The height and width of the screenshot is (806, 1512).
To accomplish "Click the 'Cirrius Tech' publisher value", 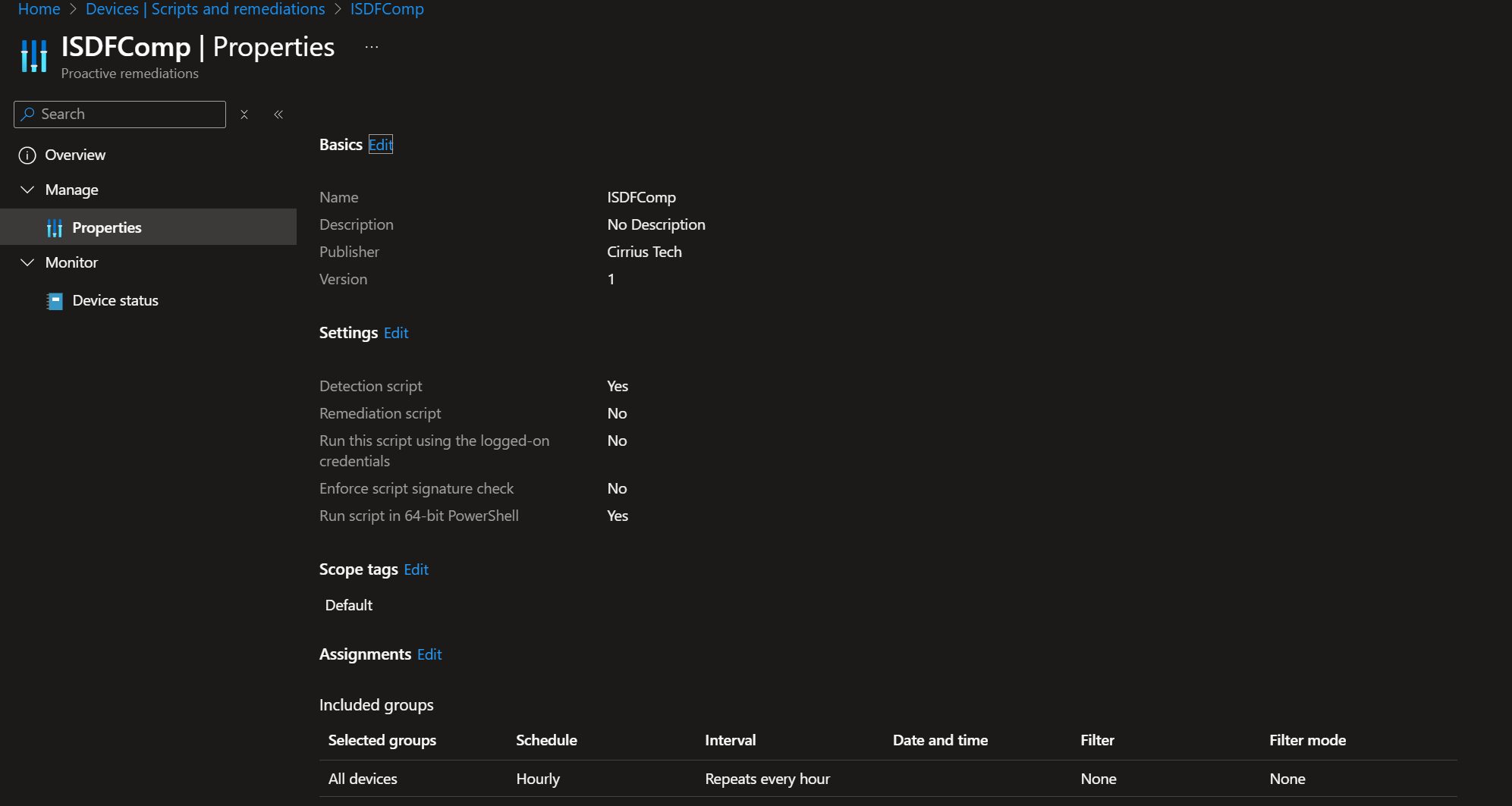I will coord(644,252).
